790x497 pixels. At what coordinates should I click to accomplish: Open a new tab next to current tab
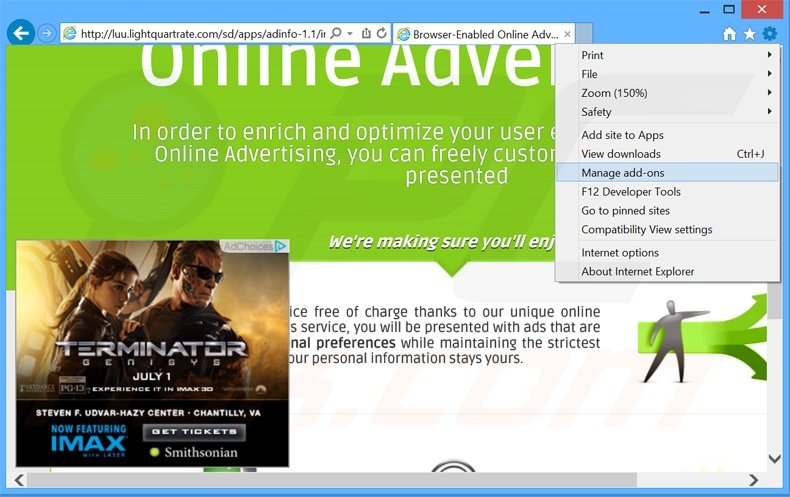click(583, 34)
